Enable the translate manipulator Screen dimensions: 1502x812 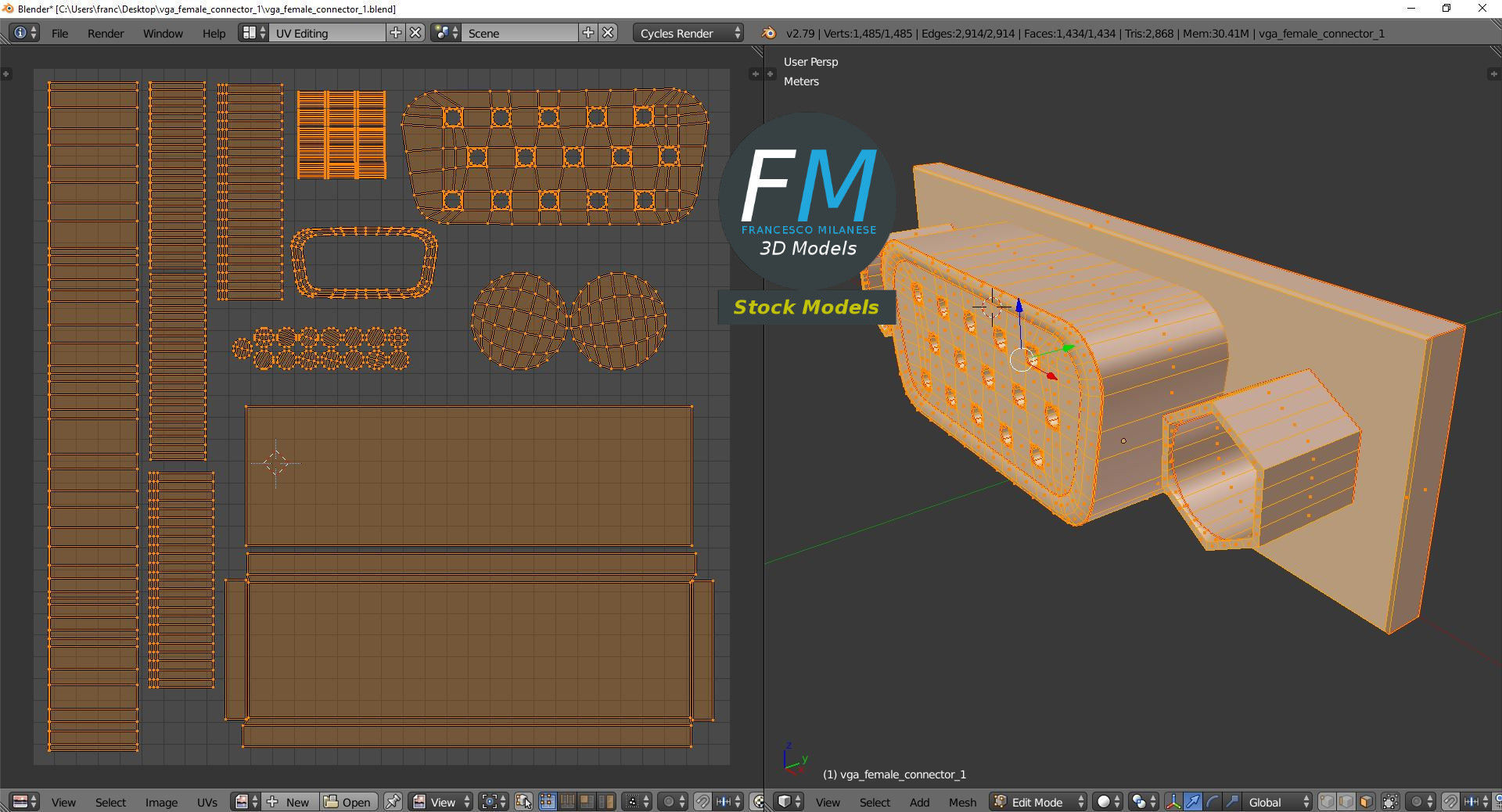coord(1193,802)
